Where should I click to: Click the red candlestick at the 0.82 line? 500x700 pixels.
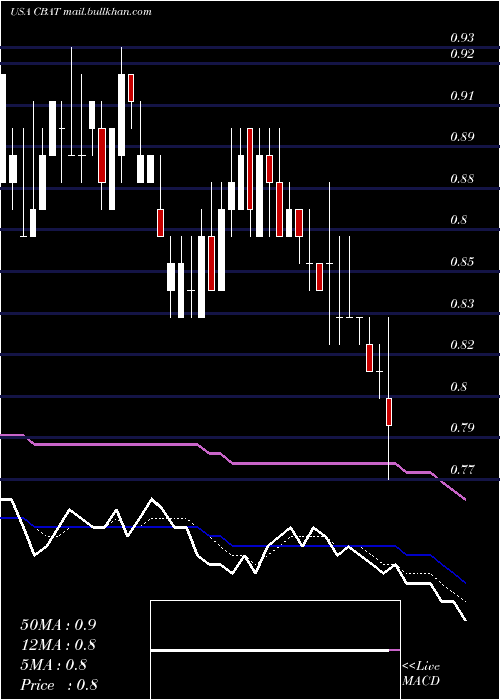pos(369,358)
